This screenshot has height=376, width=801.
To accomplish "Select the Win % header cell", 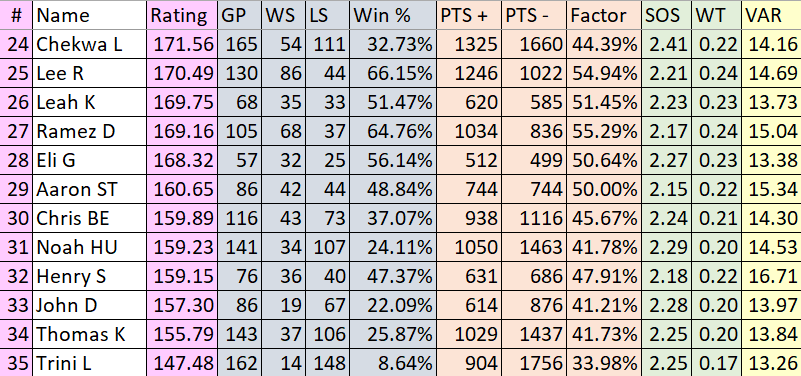I will (392, 15).
